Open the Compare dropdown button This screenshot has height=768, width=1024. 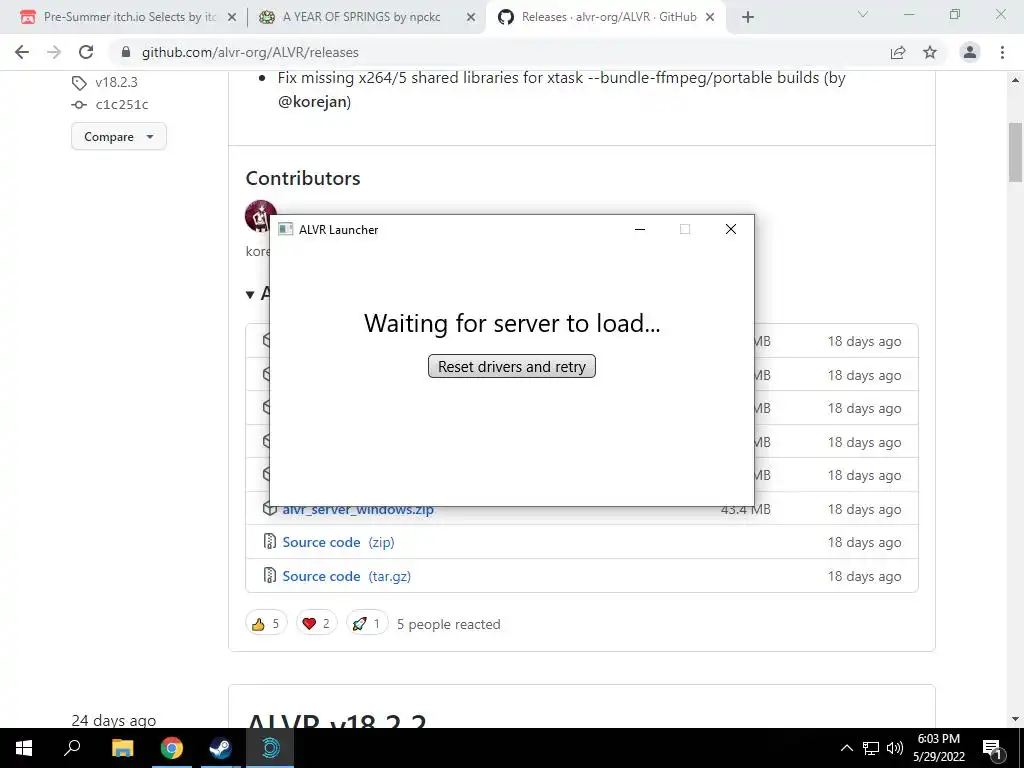pos(119,136)
